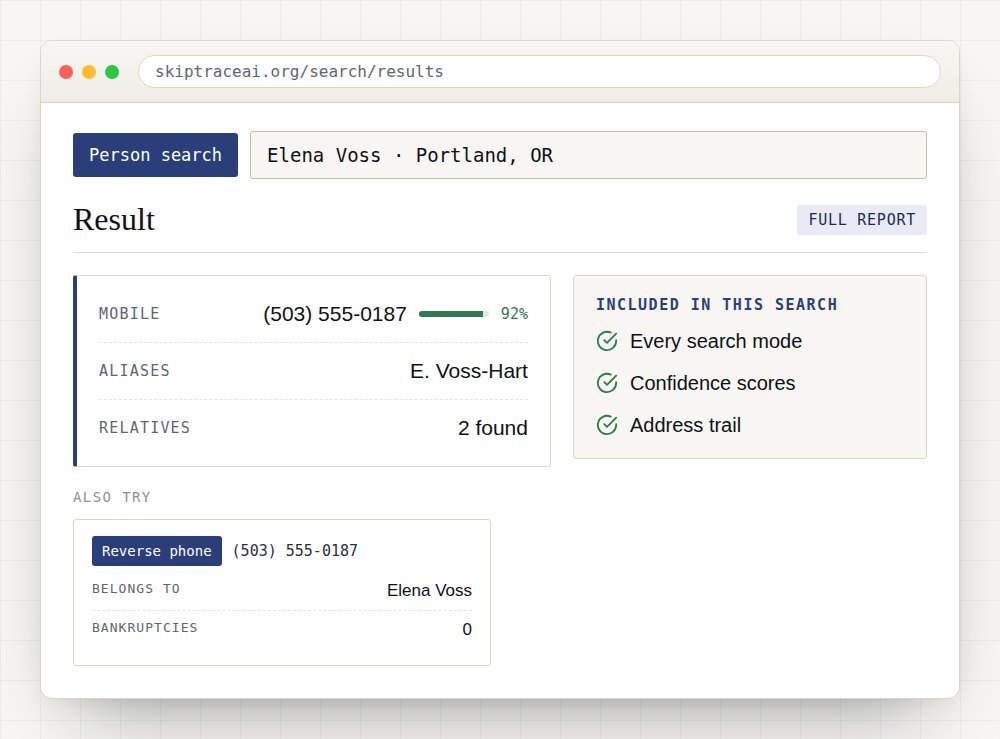This screenshot has width=1000, height=739.
Task: Click the green maximize window dot
Action: point(112,72)
